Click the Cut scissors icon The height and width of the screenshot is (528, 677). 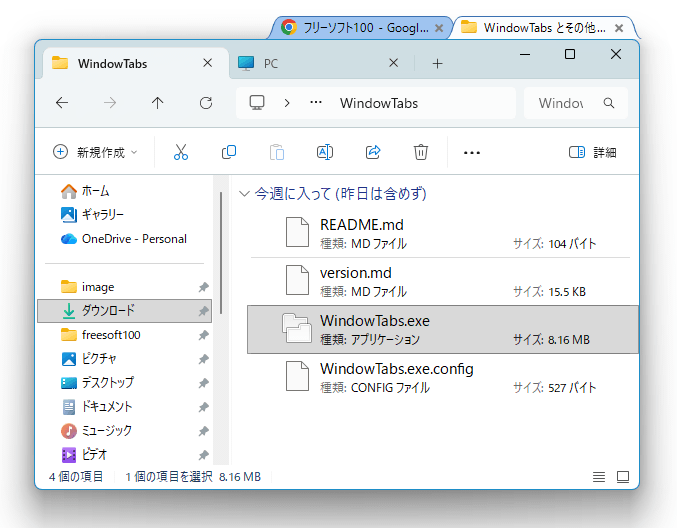tap(181, 152)
